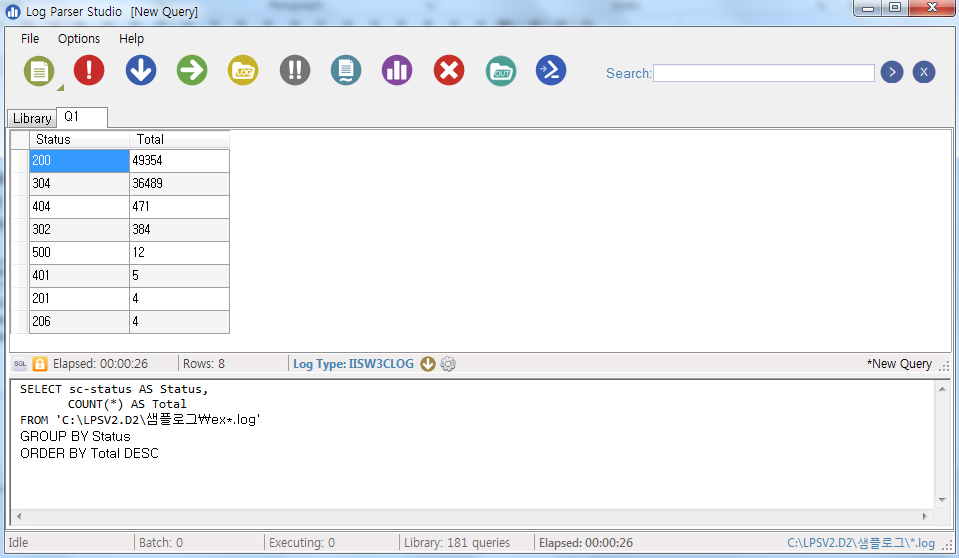The image size is (959, 558).
Task: Click the teal OUT export folder icon
Action: [x=501, y=70]
